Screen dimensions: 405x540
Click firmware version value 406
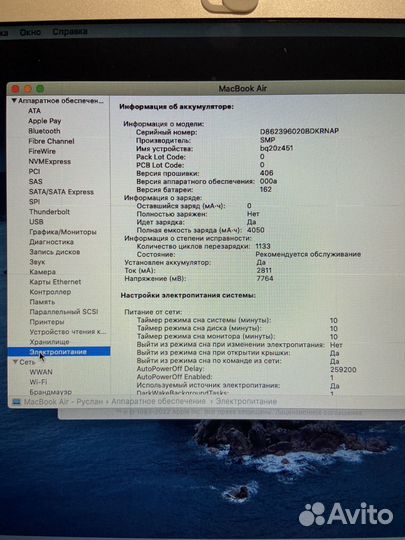click(267, 173)
